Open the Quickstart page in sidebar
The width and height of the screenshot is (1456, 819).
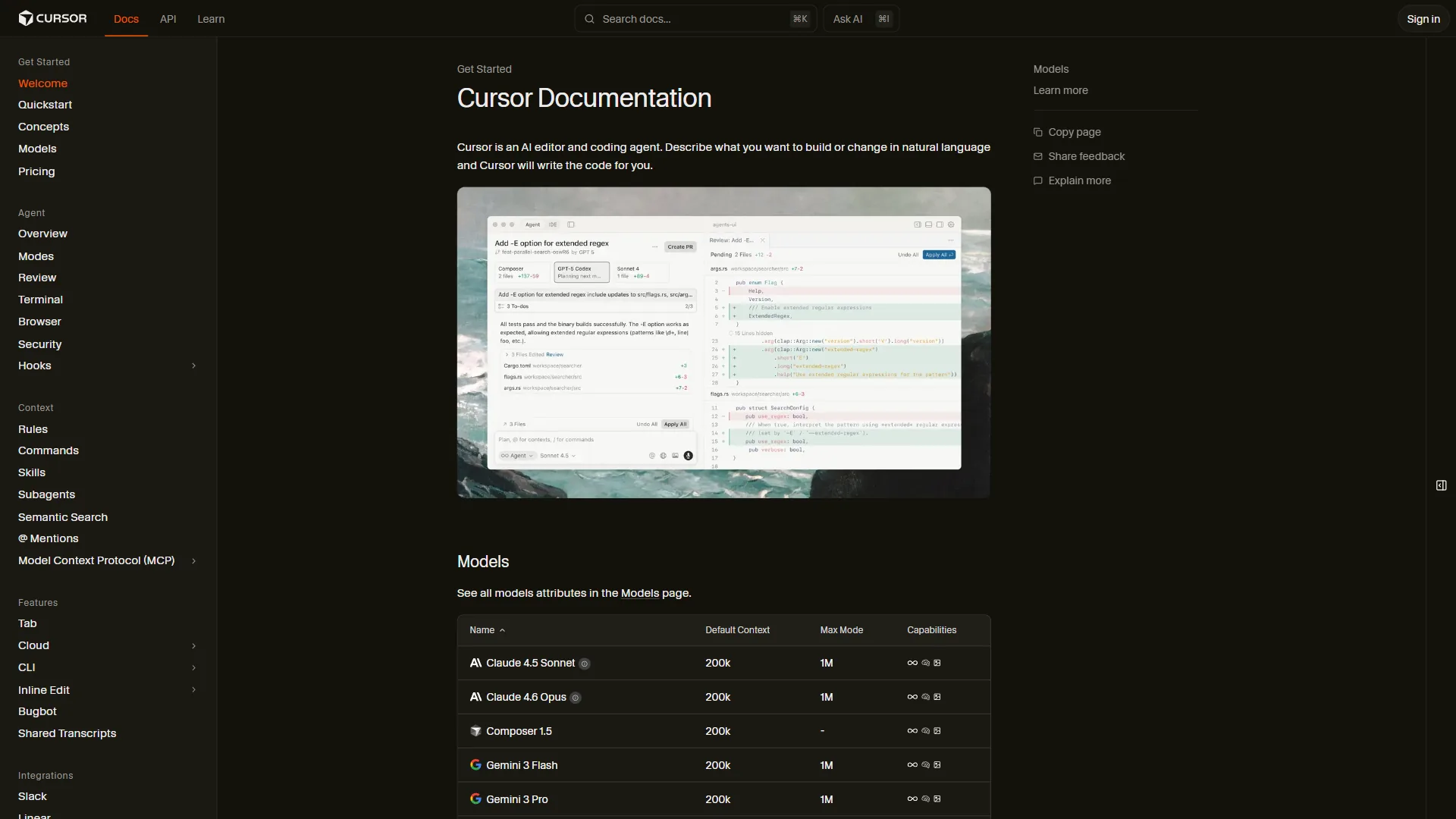click(x=45, y=105)
